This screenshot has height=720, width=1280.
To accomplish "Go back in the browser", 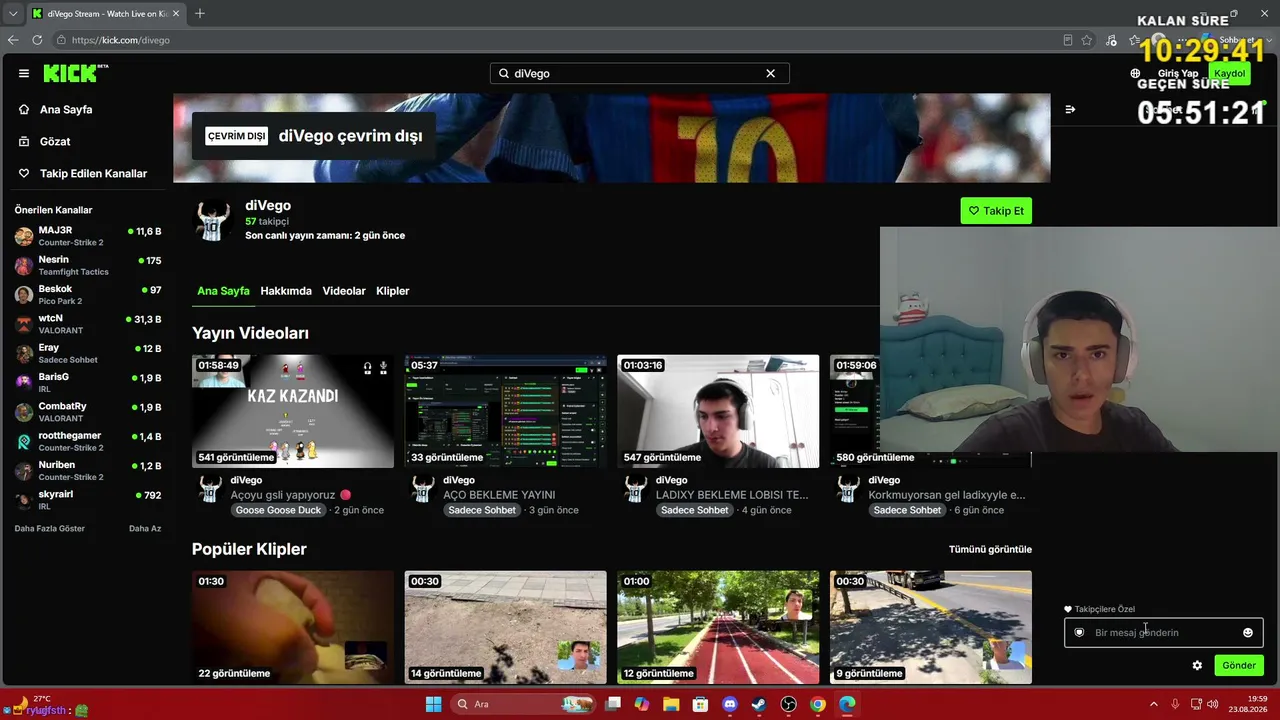I will click(13, 40).
